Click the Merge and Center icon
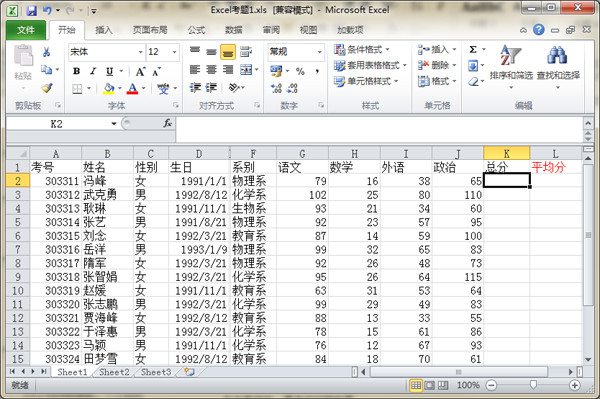 246,70
